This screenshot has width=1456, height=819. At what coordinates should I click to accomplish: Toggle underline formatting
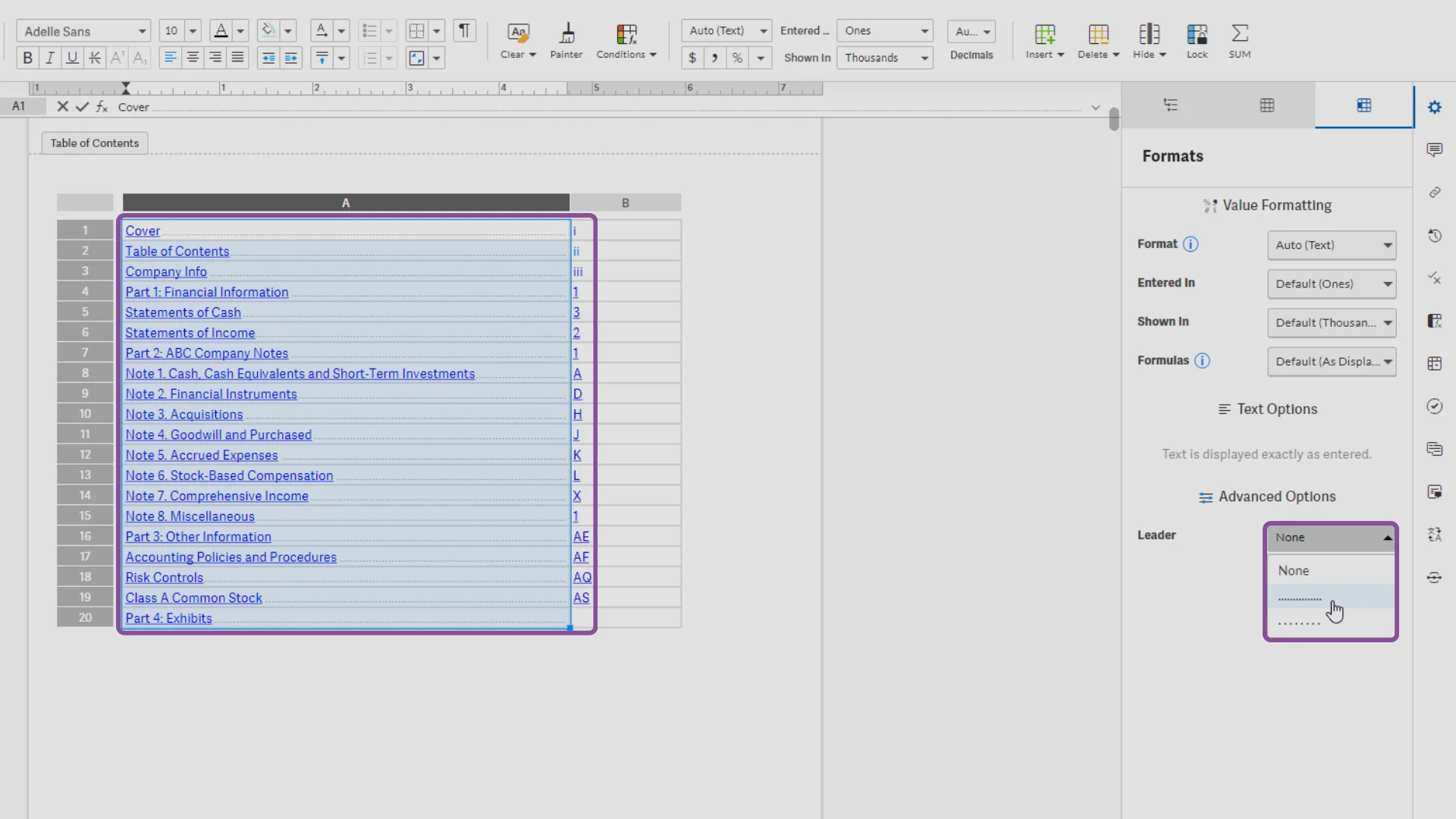(x=72, y=58)
